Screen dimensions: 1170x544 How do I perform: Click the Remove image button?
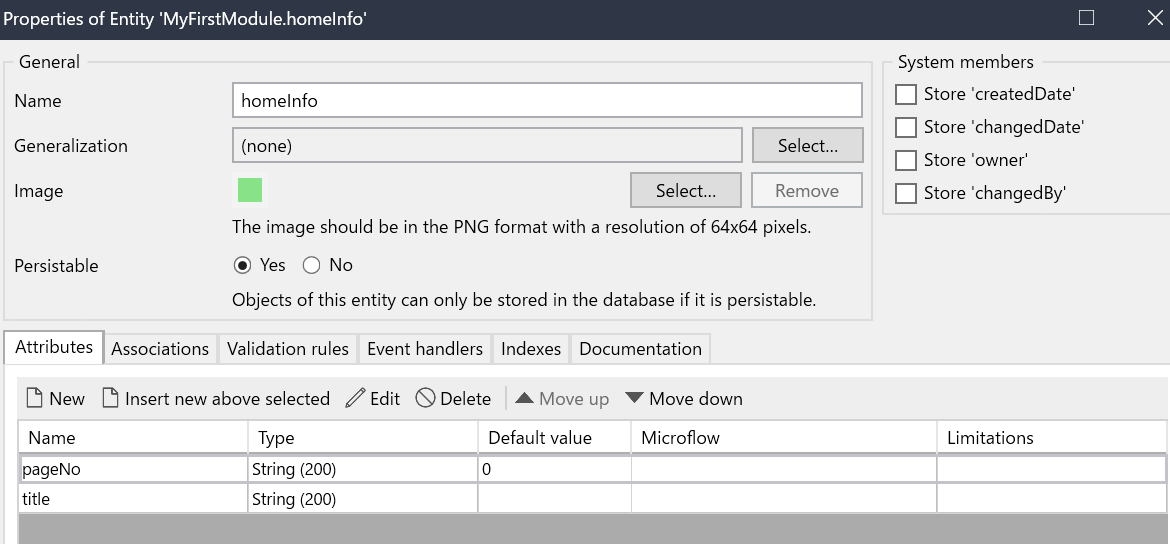tap(806, 191)
